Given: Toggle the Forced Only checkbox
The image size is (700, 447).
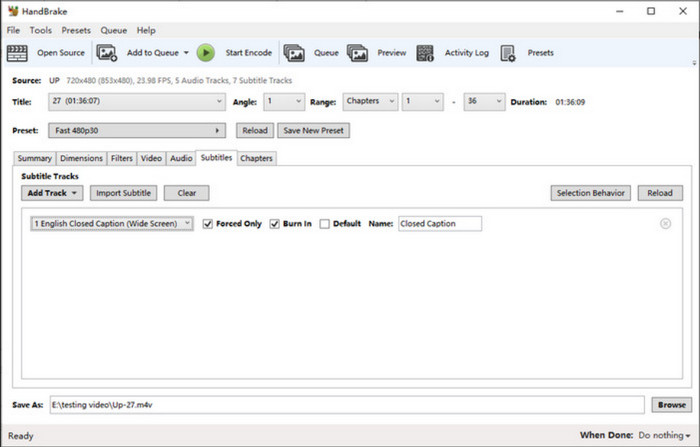Looking at the screenshot, I should coord(208,224).
